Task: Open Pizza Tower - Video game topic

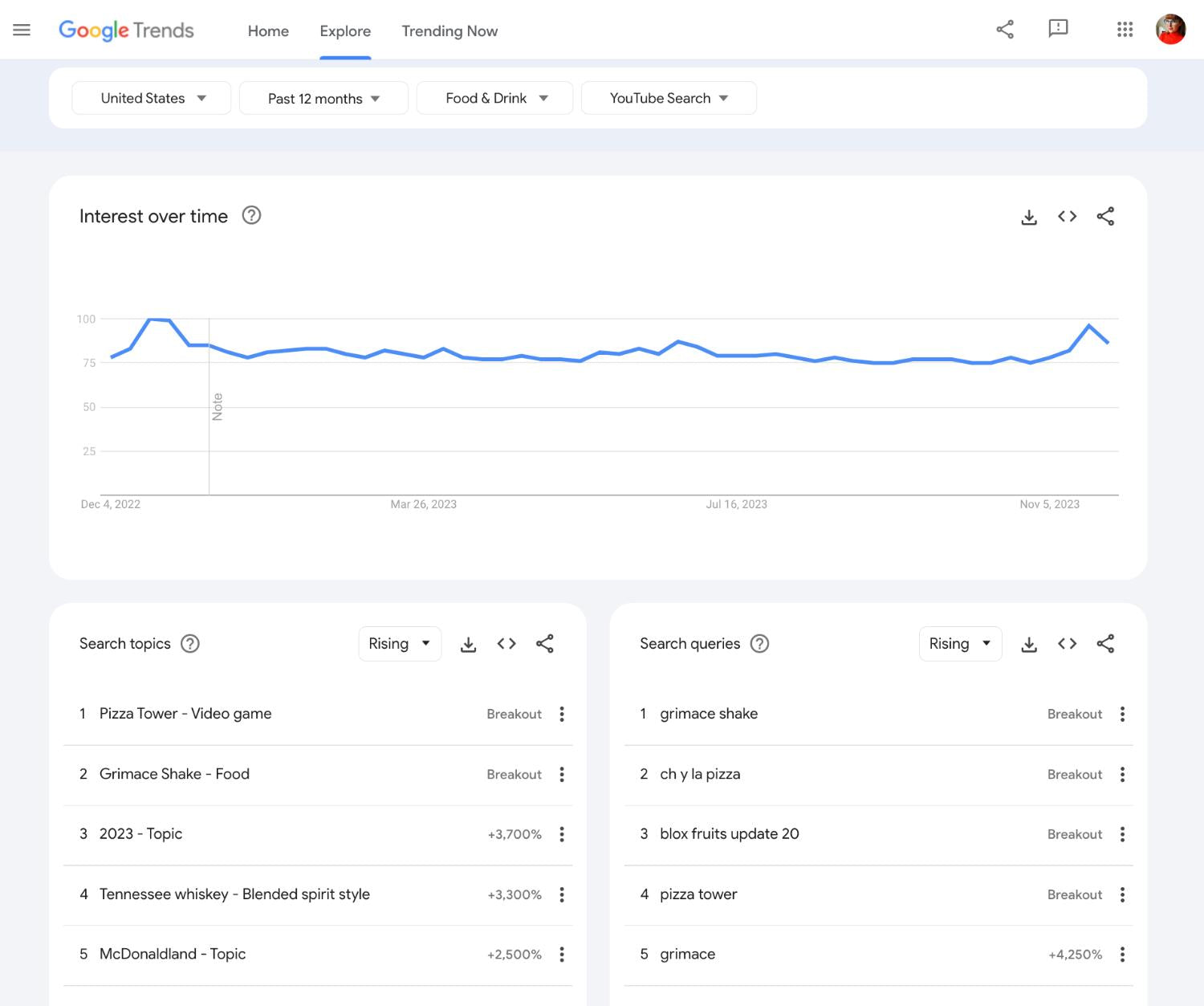Action: pos(185,714)
